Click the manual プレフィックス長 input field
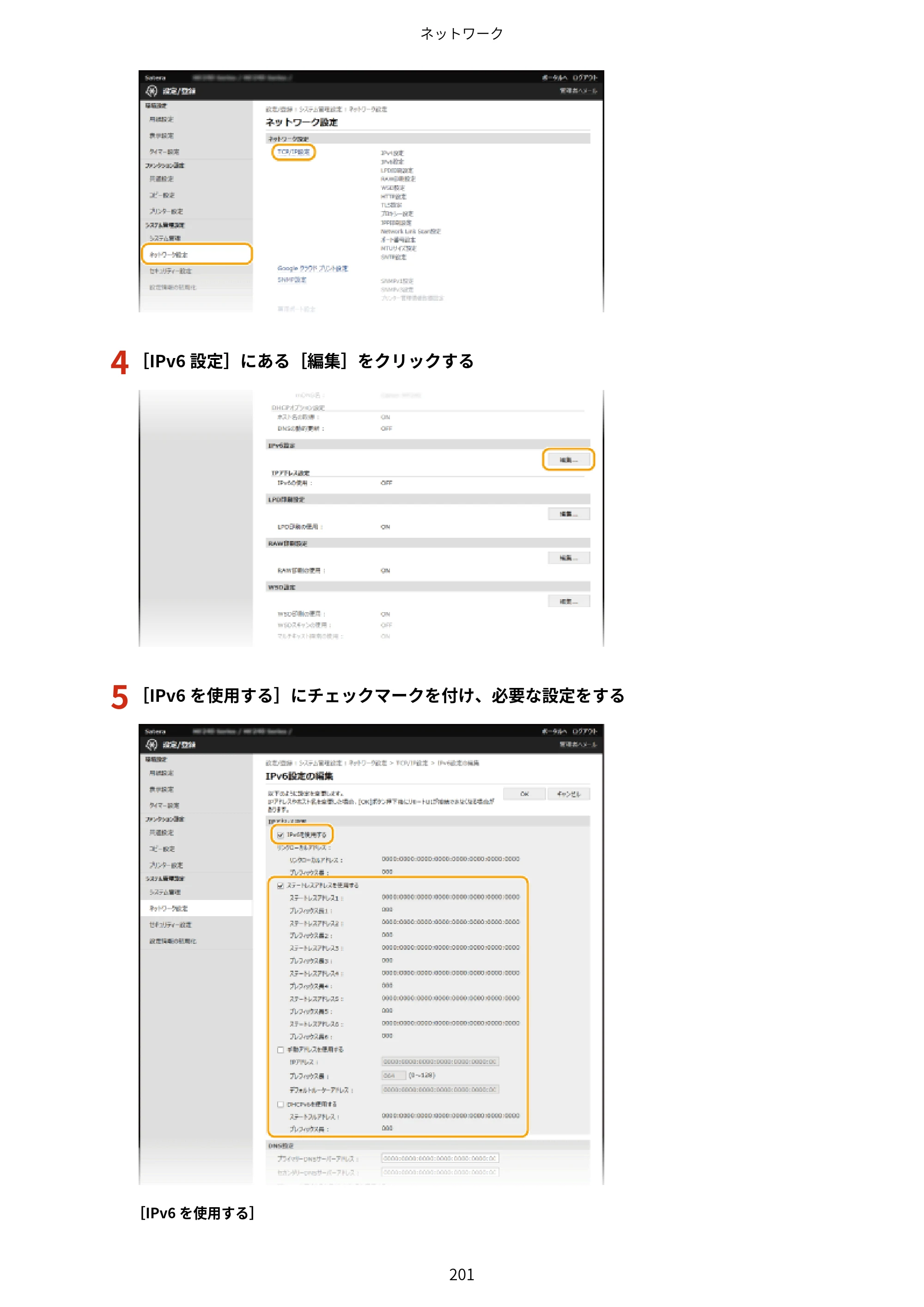 click(x=394, y=1076)
